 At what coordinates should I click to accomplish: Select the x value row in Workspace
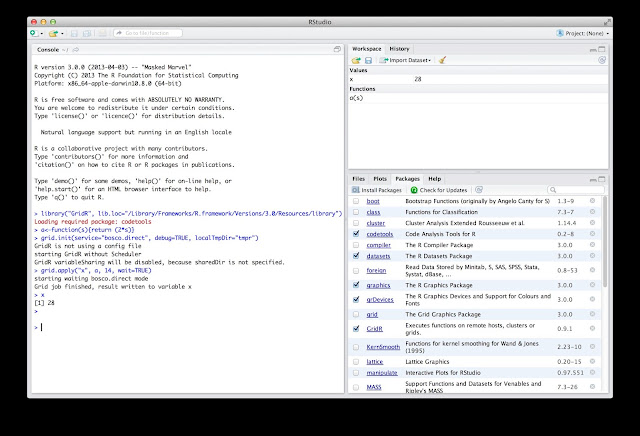click(478, 79)
